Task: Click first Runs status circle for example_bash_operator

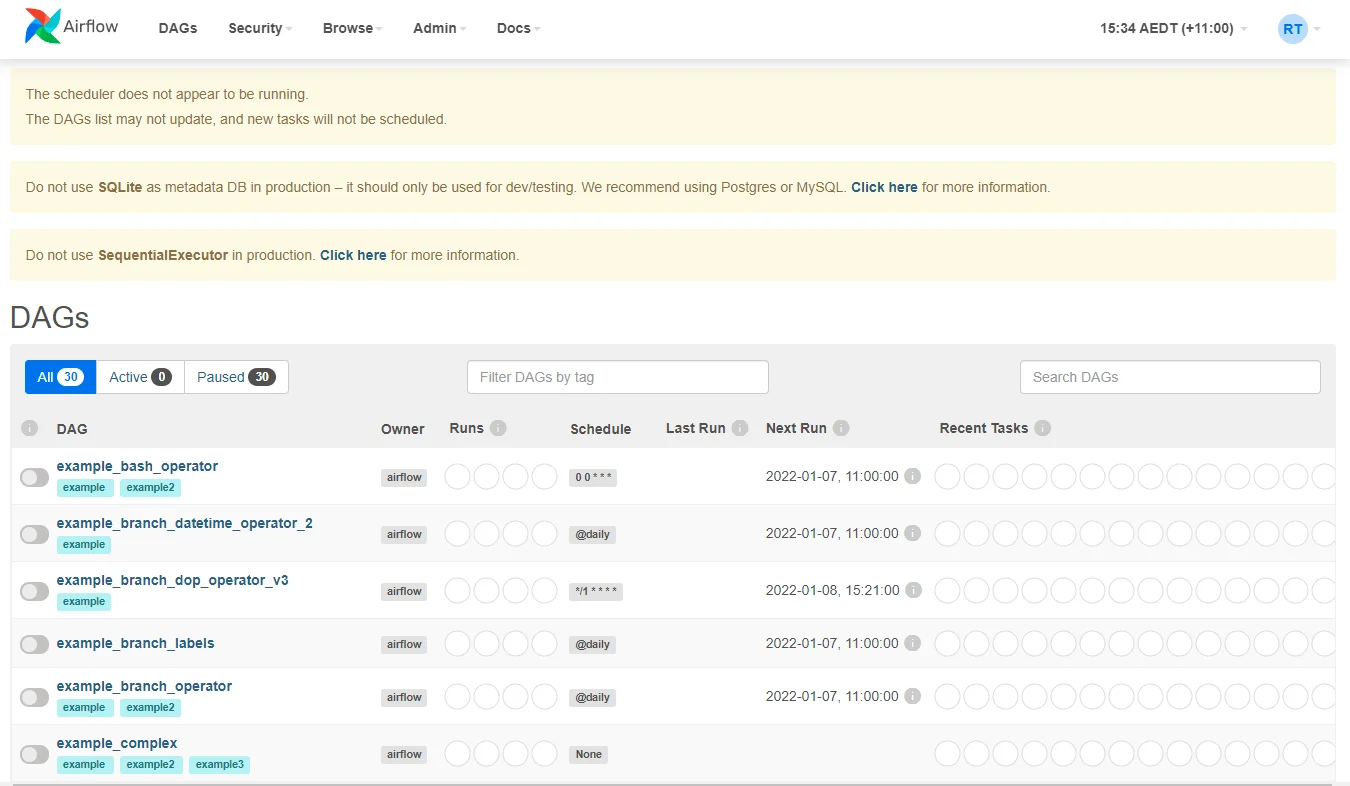Action: point(457,477)
